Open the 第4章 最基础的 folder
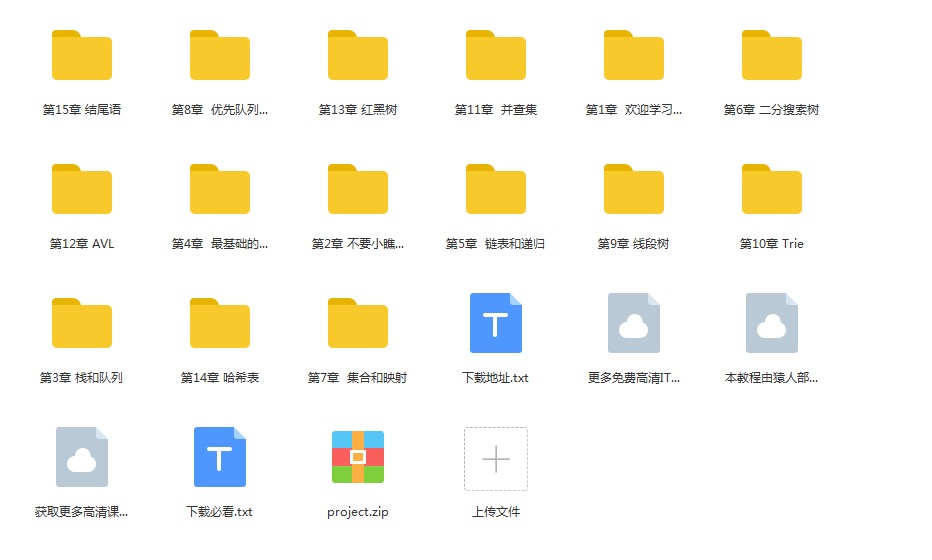The height and width of the screenshot is (560, 932). (x=220, y=190)
